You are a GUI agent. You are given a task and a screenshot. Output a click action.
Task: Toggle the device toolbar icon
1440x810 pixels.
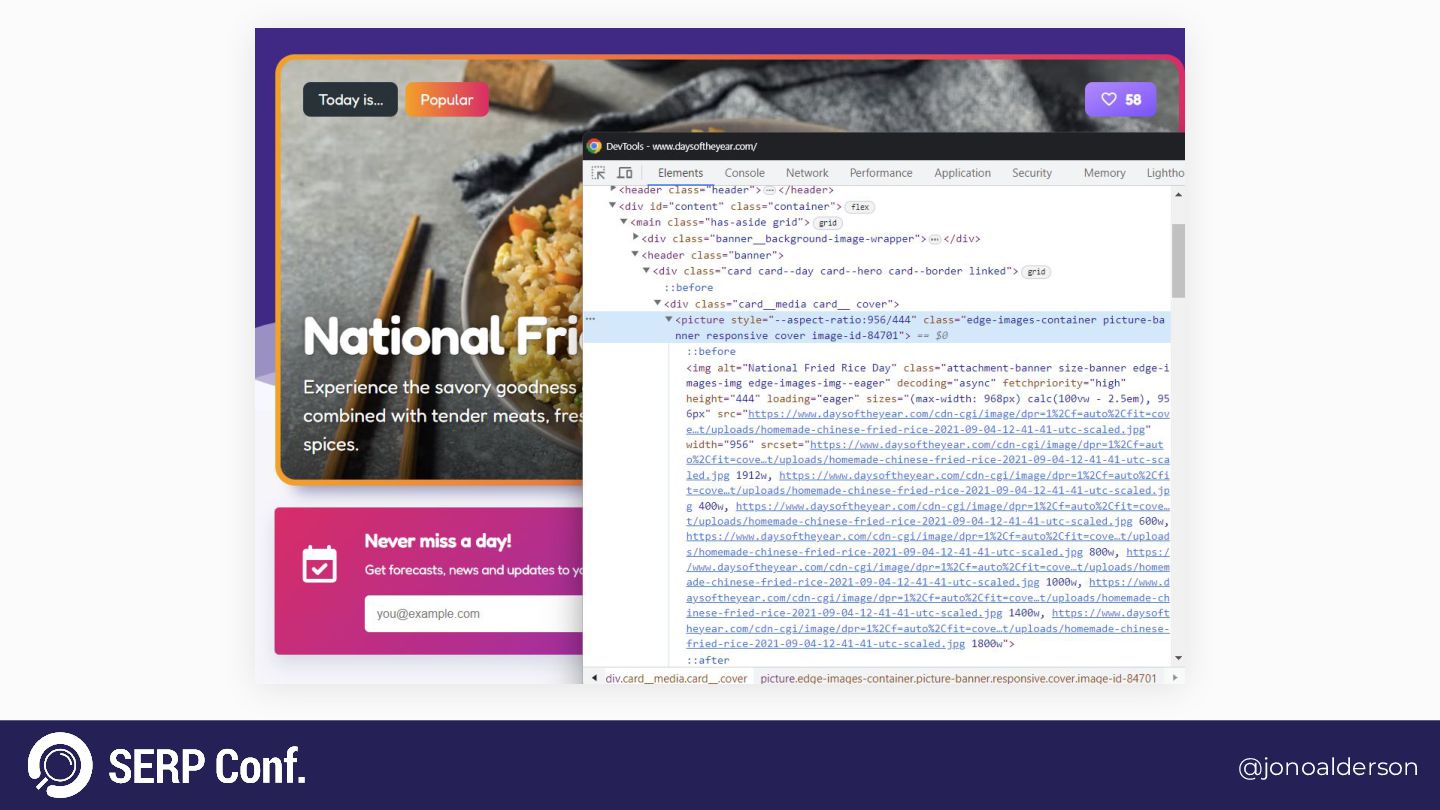624,173
